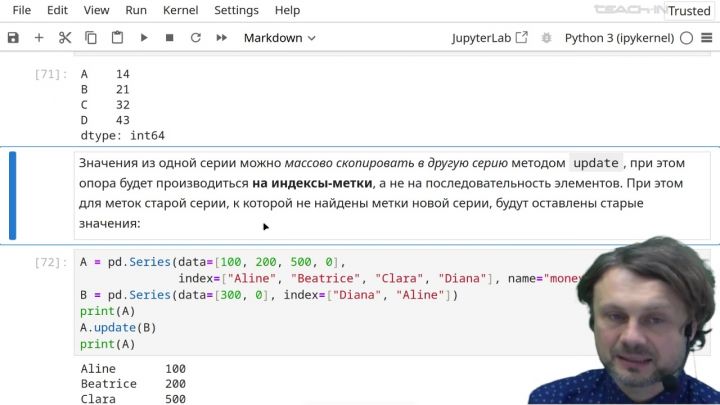The height and width of the screenshot is (405, 720).
Task: Open the Kernel menu
Action: [181, 10]
